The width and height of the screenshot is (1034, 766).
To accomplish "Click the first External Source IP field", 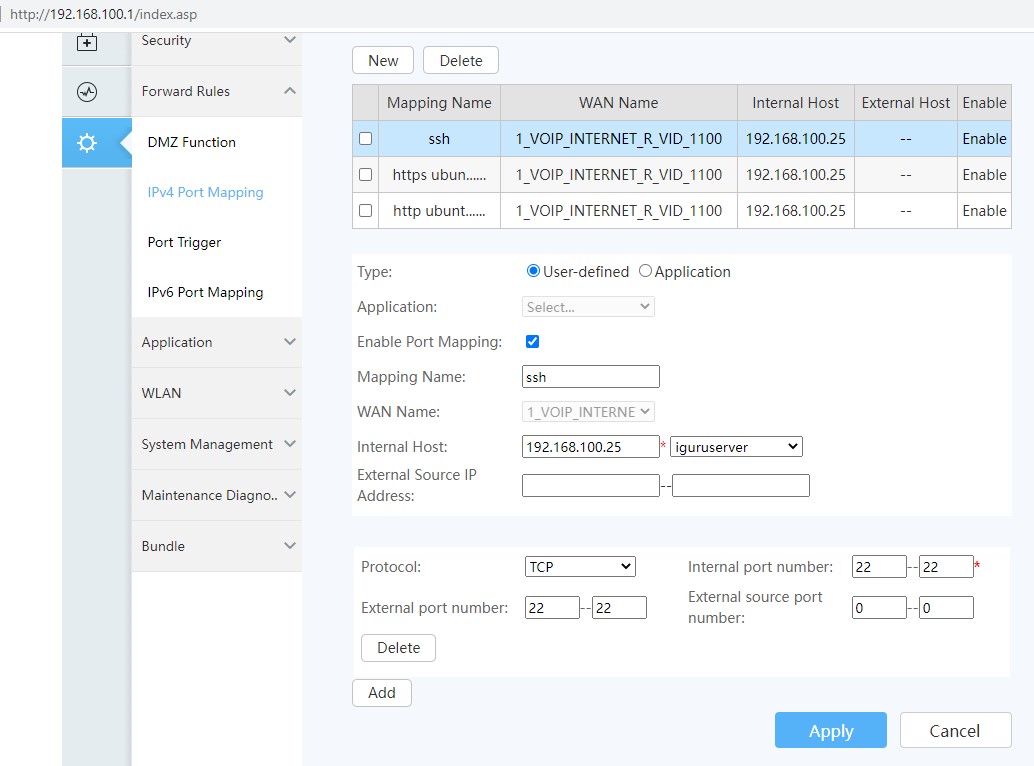I will click(590, 486).
